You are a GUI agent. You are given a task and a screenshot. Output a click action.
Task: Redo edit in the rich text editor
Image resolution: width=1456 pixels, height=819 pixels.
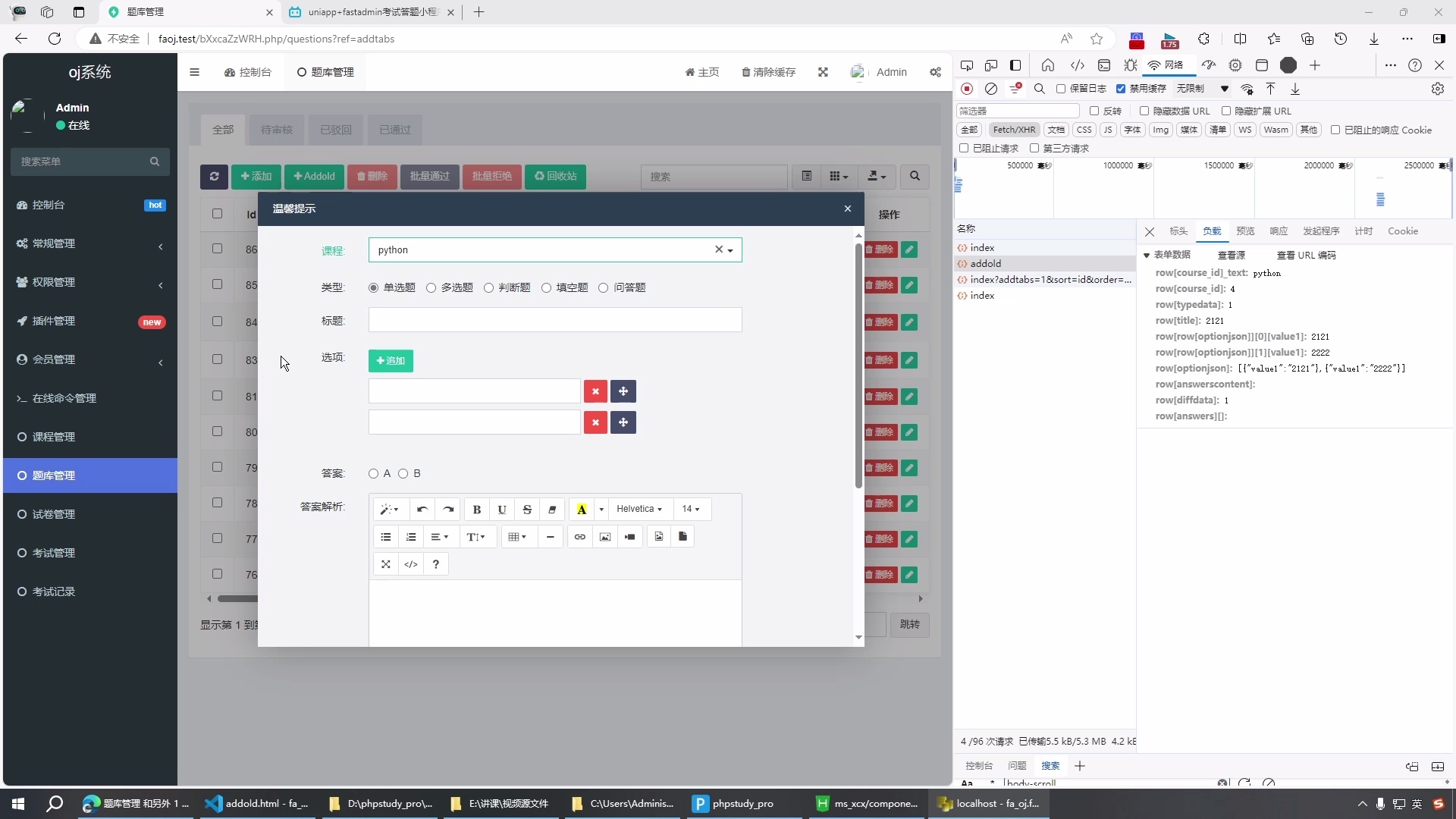(x=448, y=510)
